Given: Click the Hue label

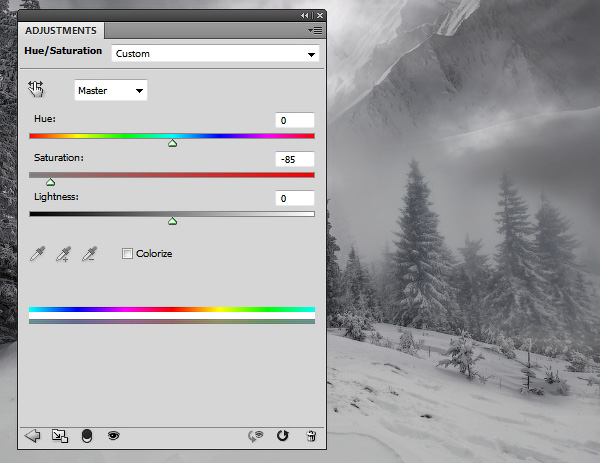Looking at the screenshot, I should pos(45,119).
